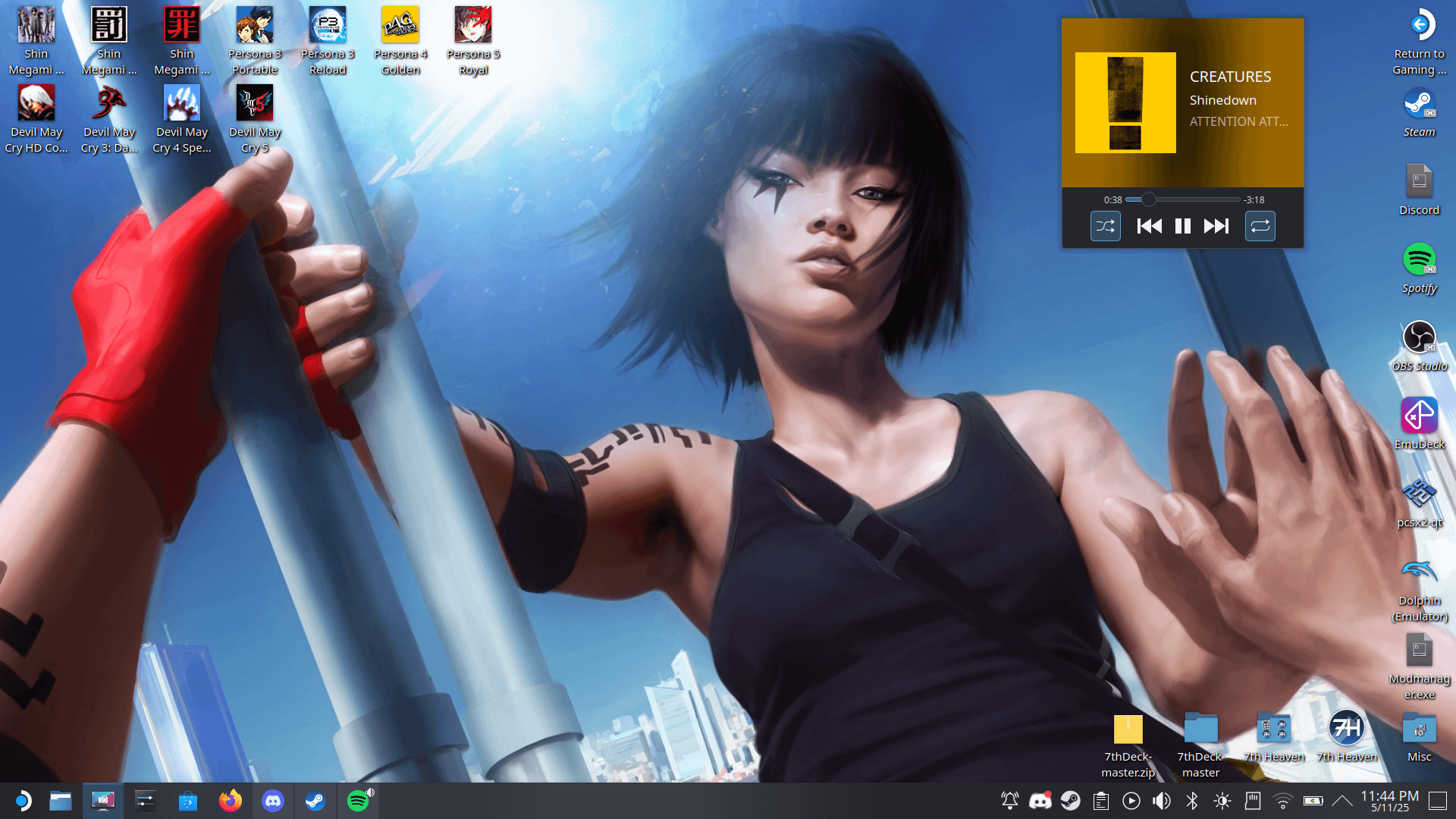Select the Devil May Cry HD Collection icon

(36, 119)
